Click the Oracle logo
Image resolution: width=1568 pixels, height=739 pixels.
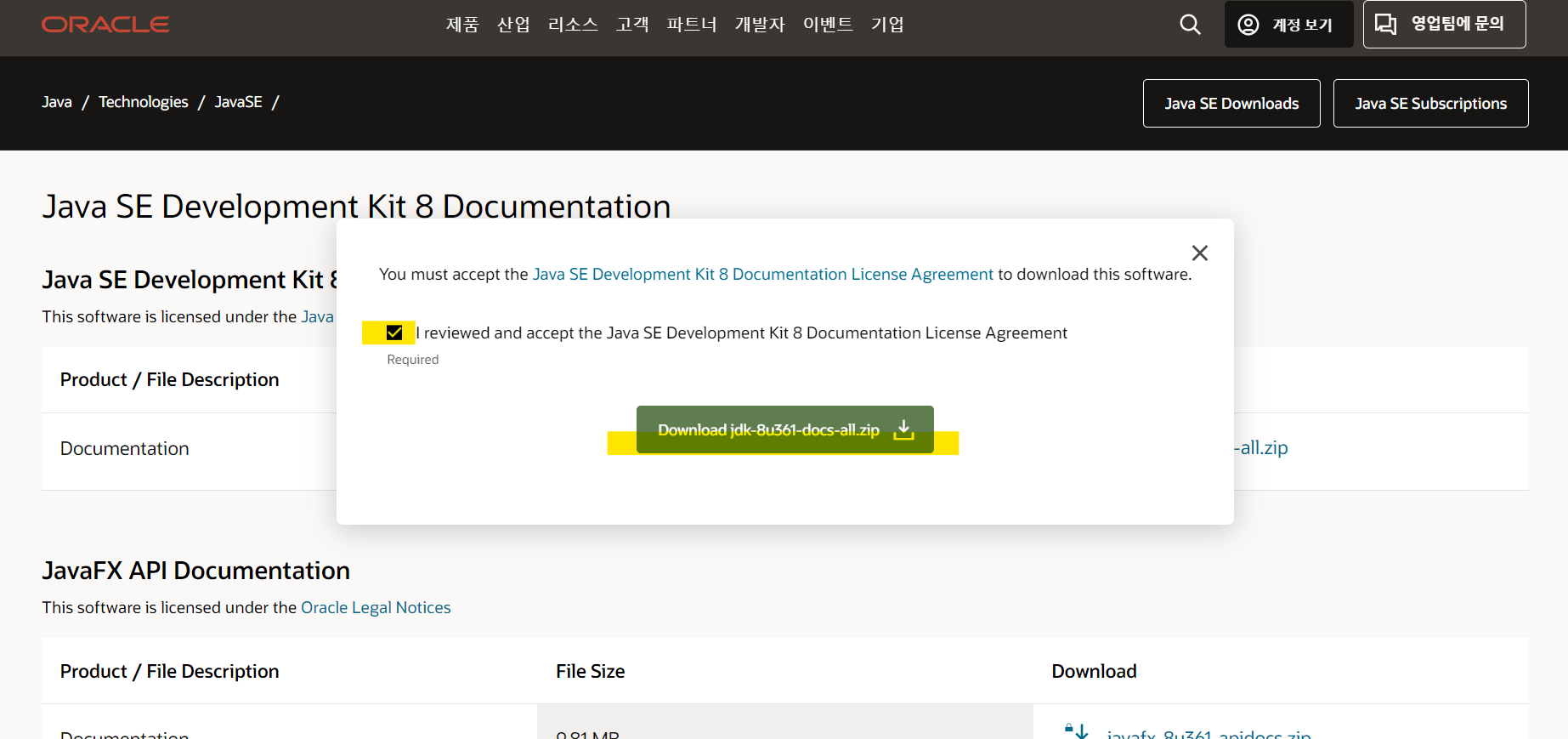click(105, 25)
